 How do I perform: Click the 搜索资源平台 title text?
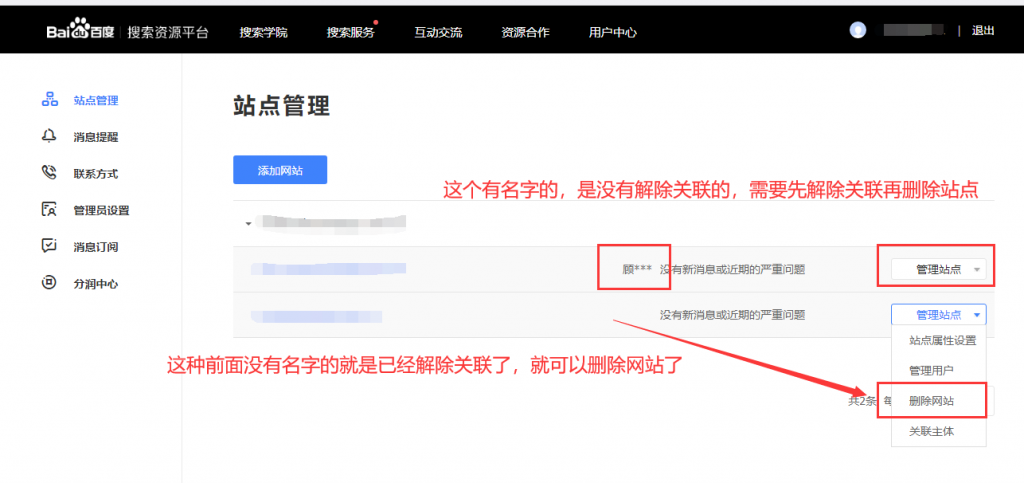coord(168,32)
